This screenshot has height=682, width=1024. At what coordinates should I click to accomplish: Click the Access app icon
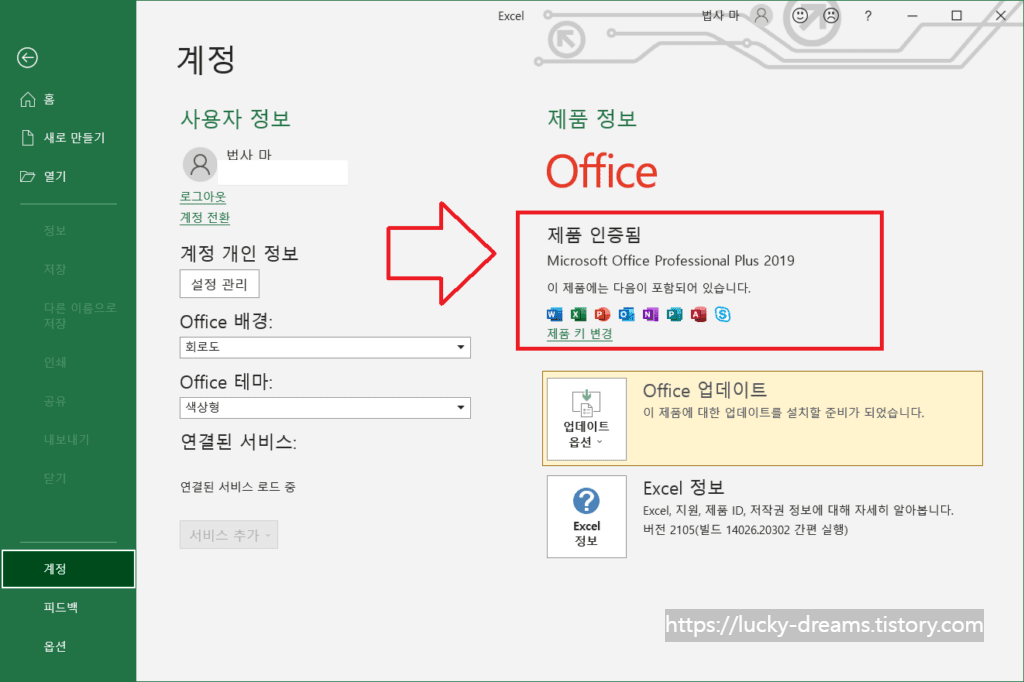699,314
